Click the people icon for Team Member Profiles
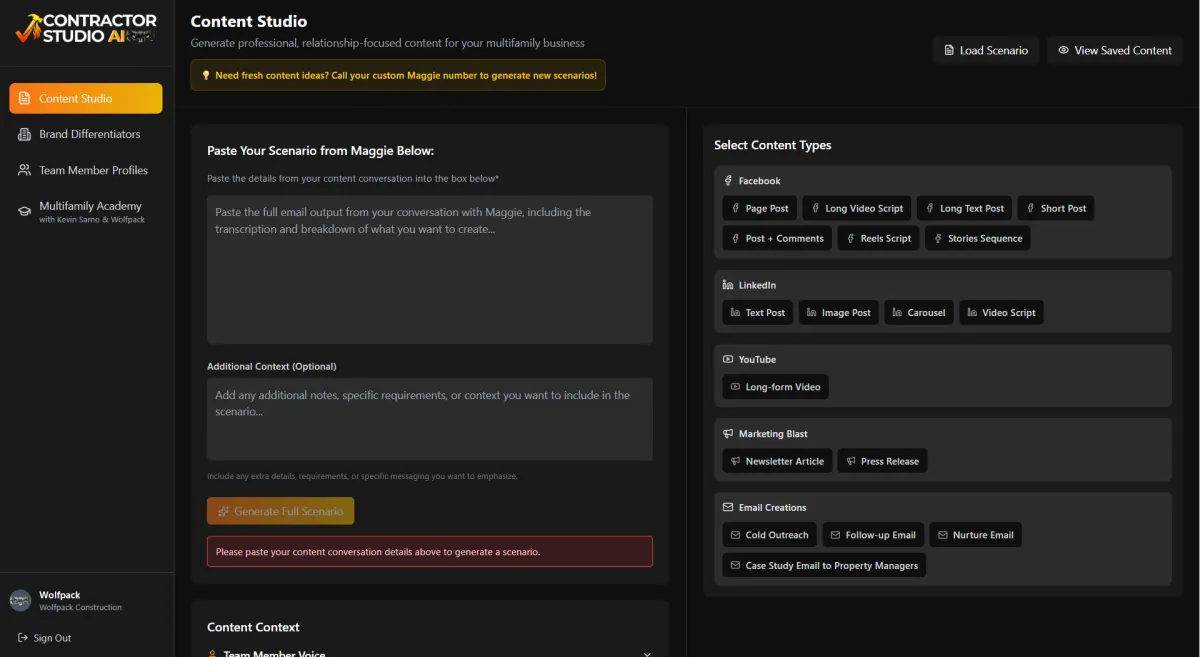The height and width of the screenshot is (657, 1200). [x=24, y=170]
